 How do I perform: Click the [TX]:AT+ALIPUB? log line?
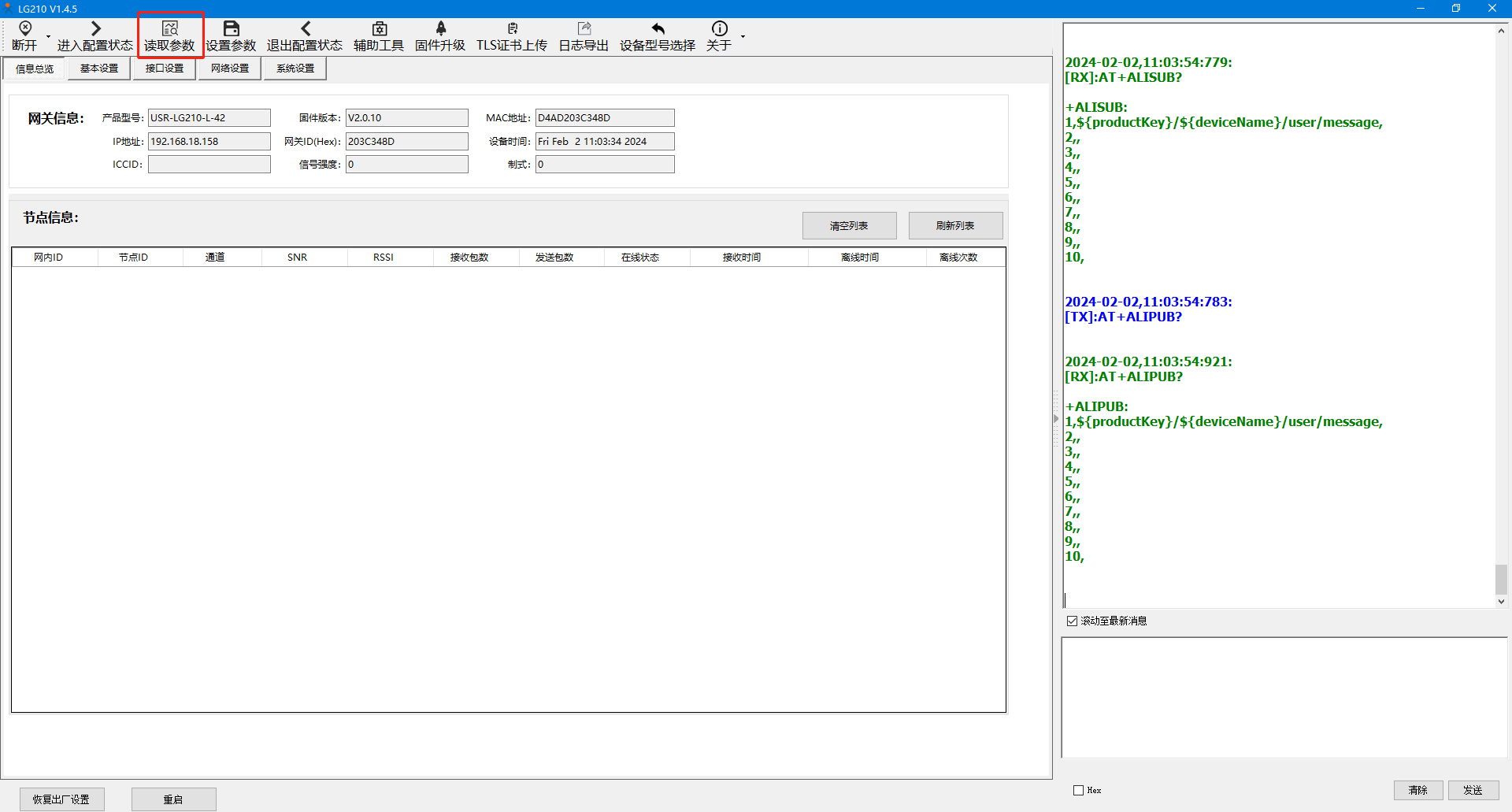(x=1123, y=317)
